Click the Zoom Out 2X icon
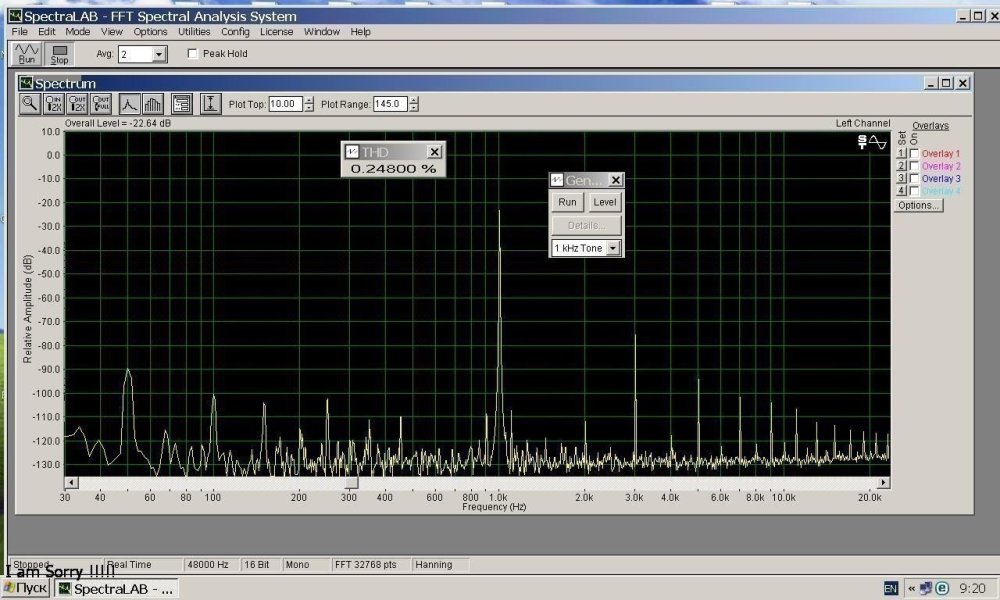 click(78, 103)
